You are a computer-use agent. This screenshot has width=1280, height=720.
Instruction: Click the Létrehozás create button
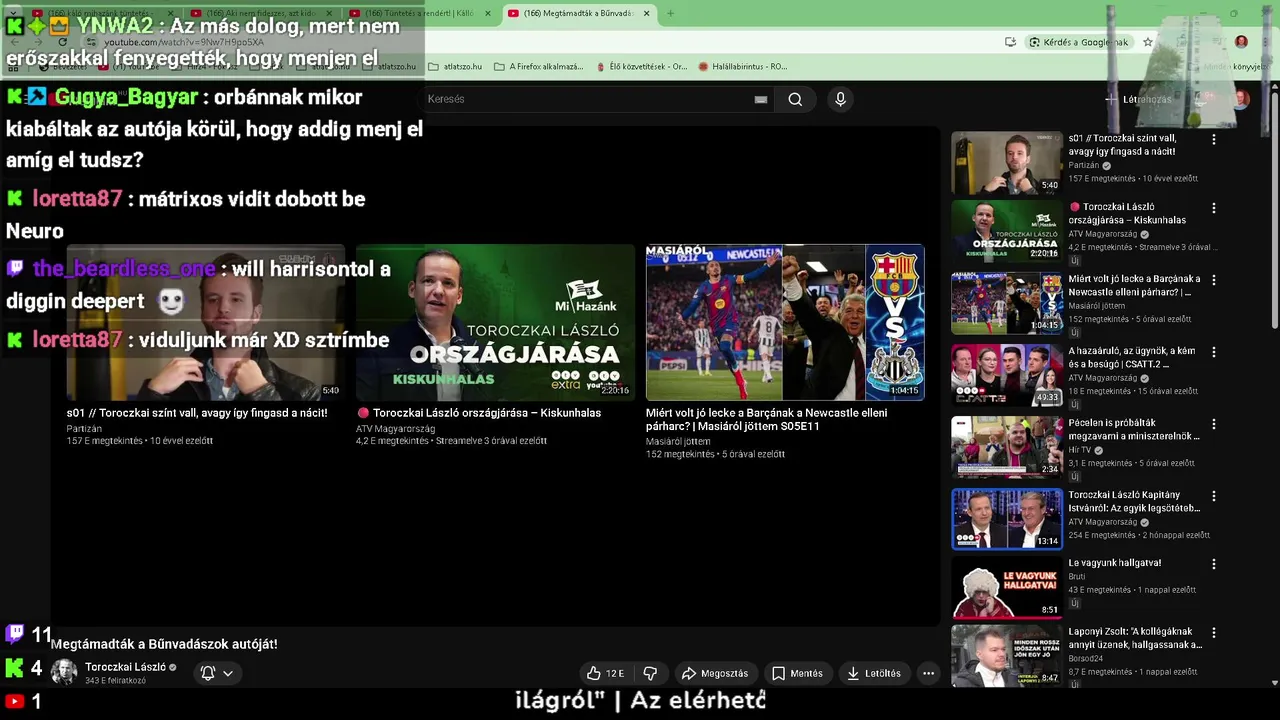(1138, 99)
